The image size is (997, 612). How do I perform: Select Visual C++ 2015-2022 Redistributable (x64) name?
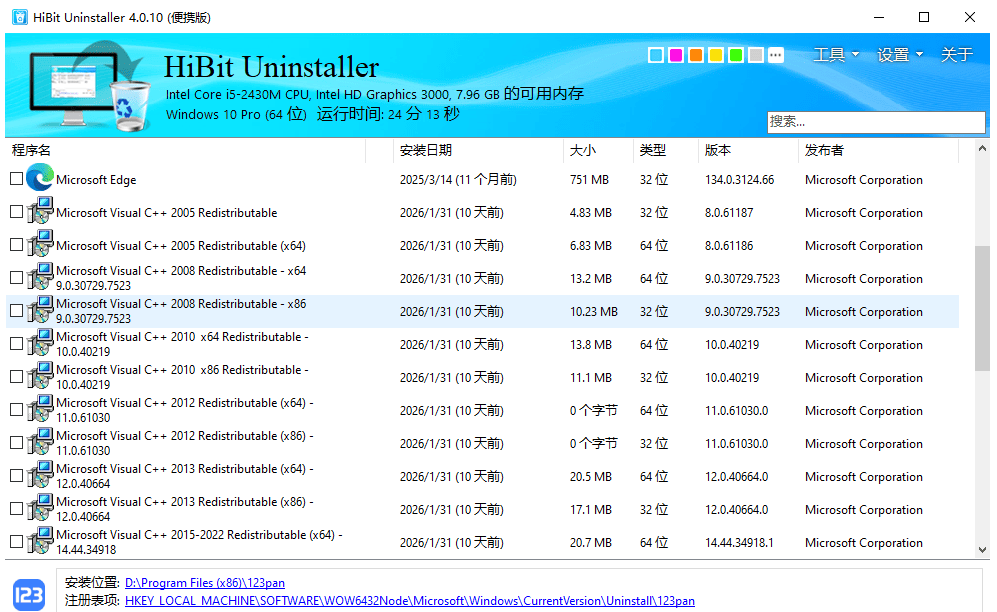click(x=199, y=542)
